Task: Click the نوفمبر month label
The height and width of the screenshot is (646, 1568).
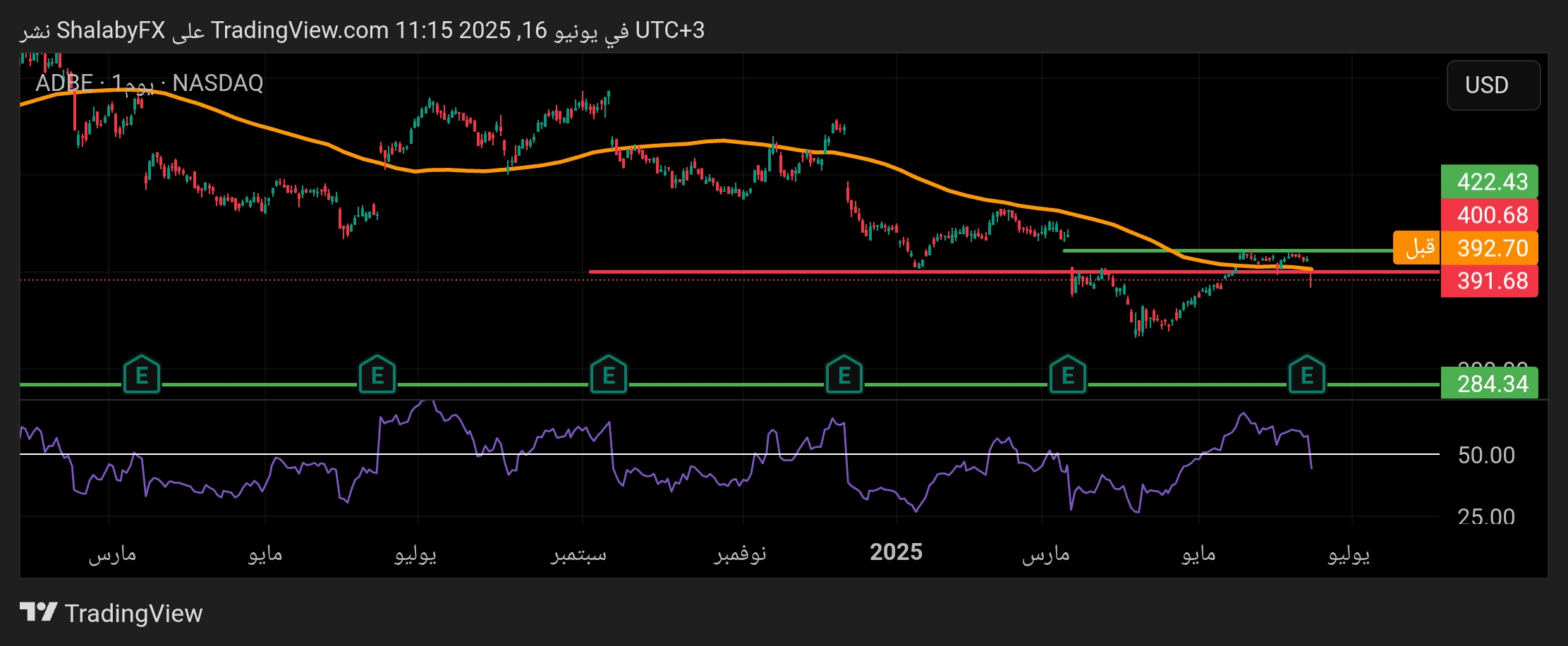Action: tap(740, 554)
